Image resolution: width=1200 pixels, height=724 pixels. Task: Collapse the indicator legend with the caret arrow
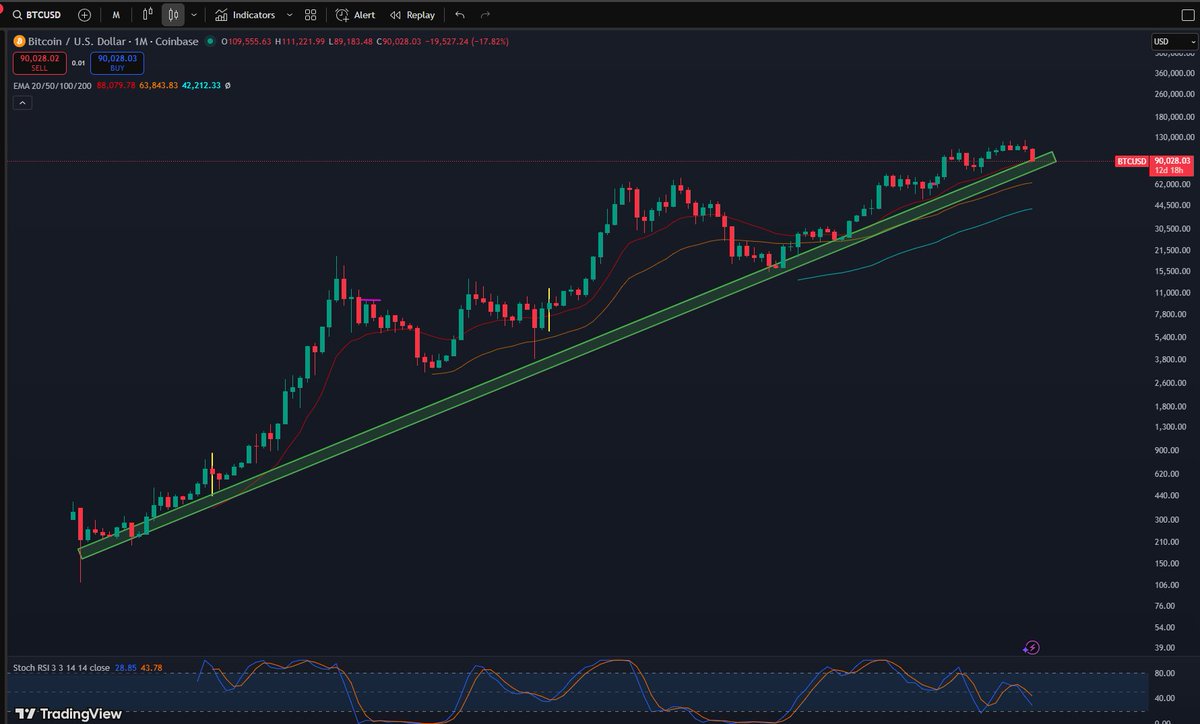click(x=22, y=101)
